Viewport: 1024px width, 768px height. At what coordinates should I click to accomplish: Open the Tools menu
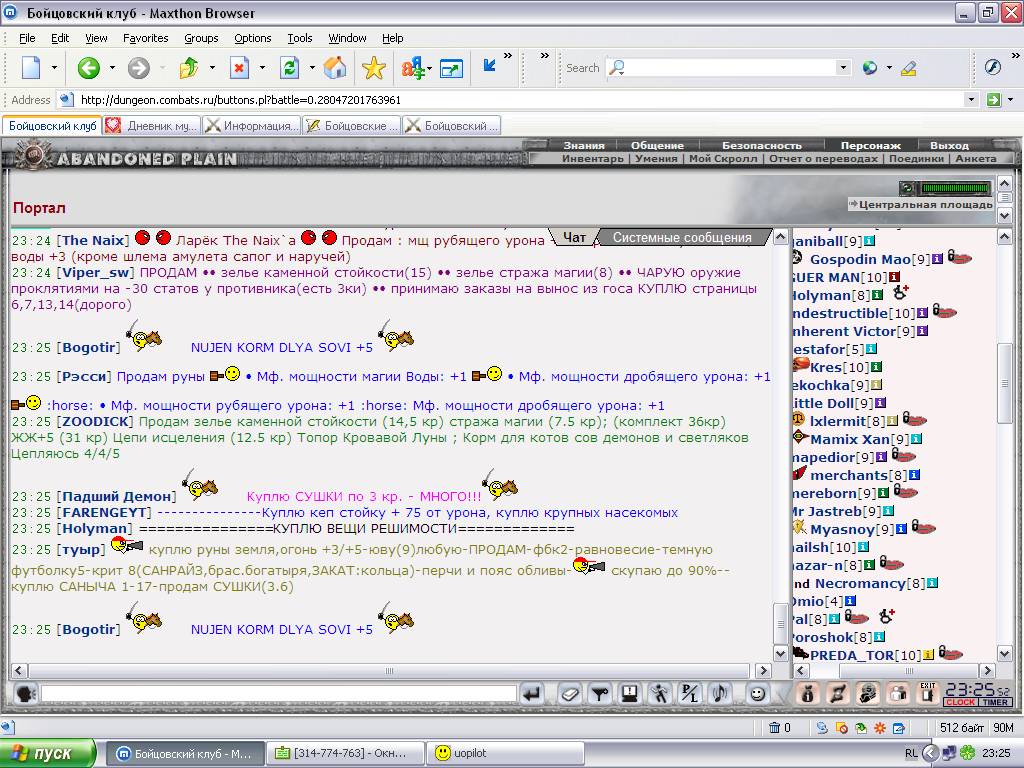[300, 38]
